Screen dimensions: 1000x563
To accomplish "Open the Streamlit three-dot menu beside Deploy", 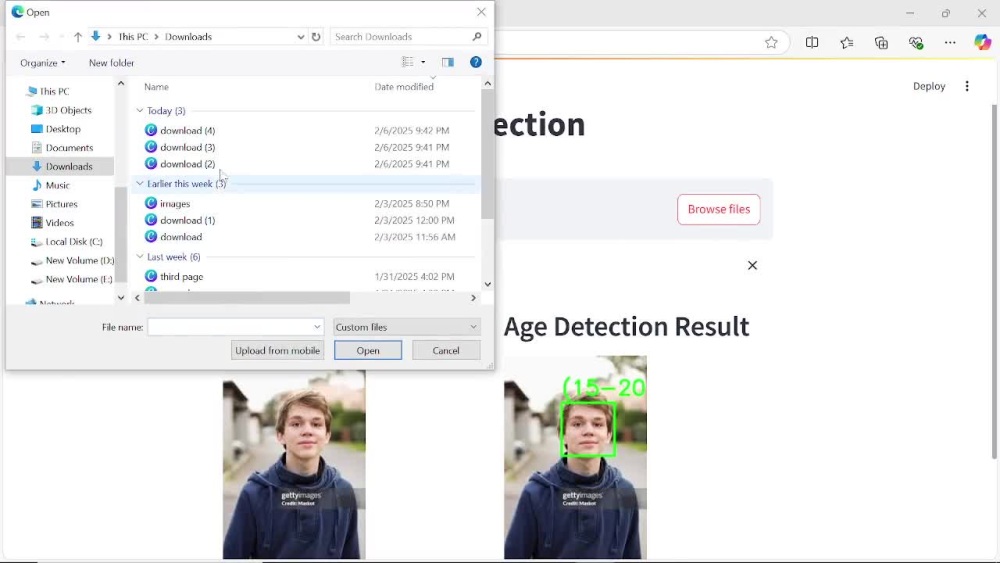I will tap(967, 86).
